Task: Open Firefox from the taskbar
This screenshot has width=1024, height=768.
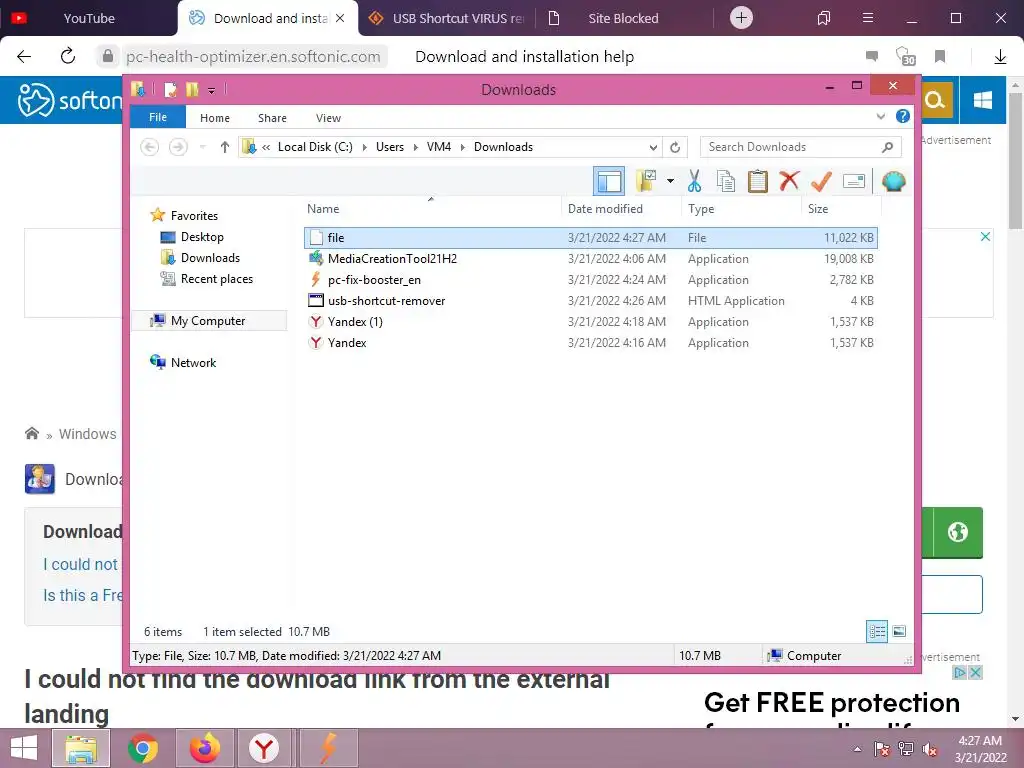Action: pyautogui.click(x=204, y=748)
